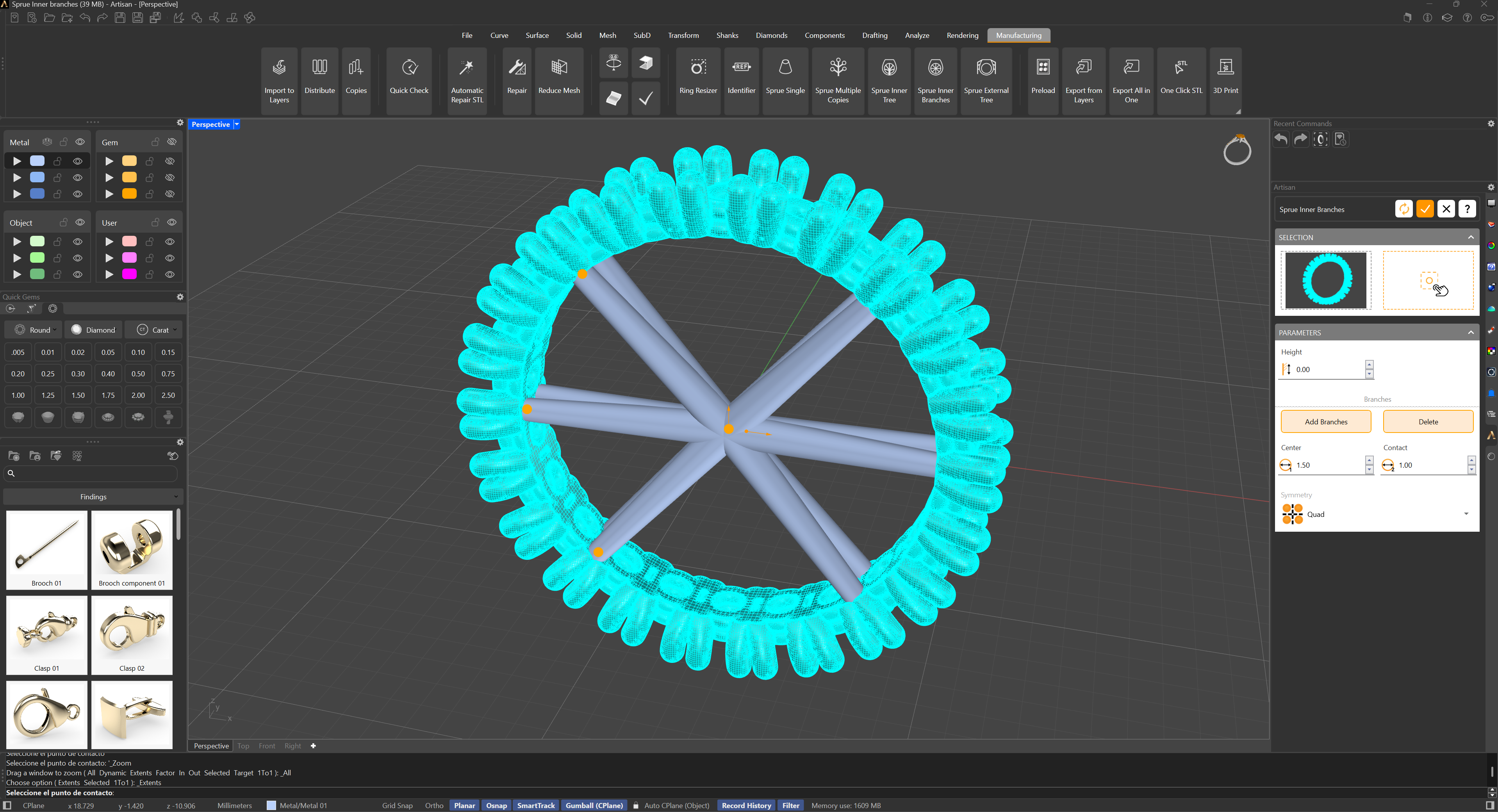Viewport: 1498px width, 812px height.
Task: Click the Add Branches button
Action: (x=1326, y=422)
